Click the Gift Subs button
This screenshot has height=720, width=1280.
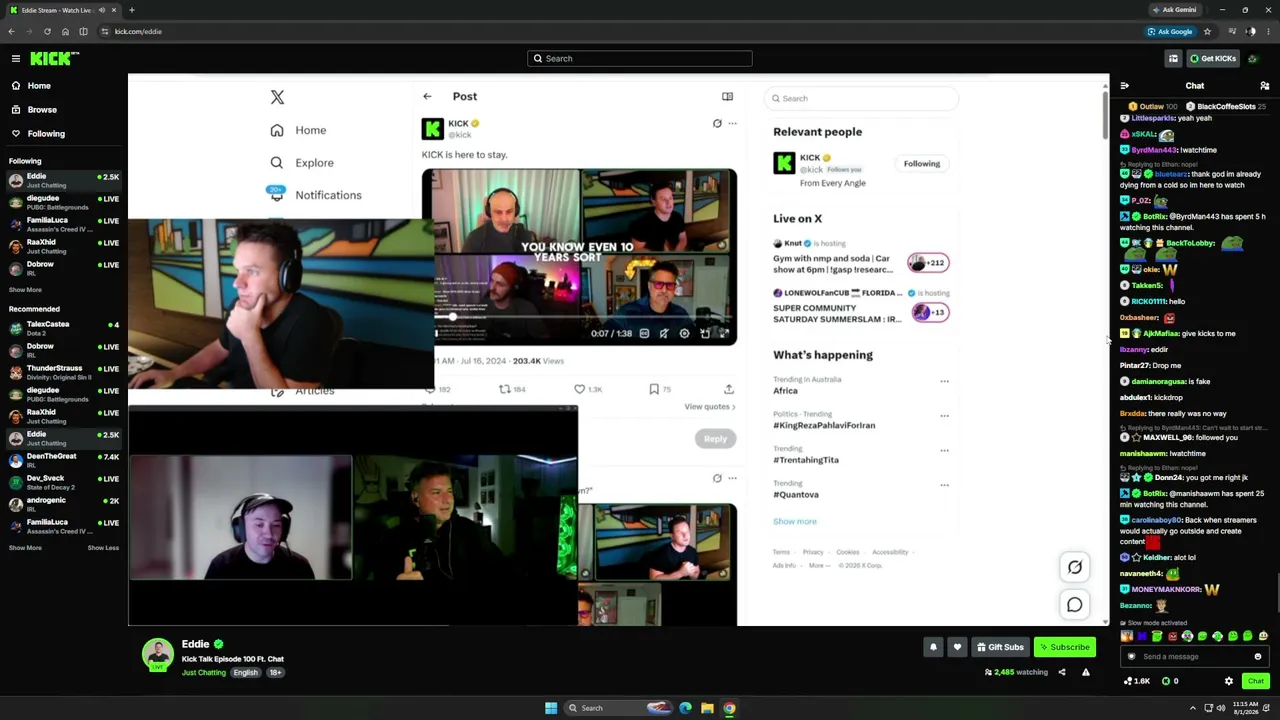[x=1000, y=647]
